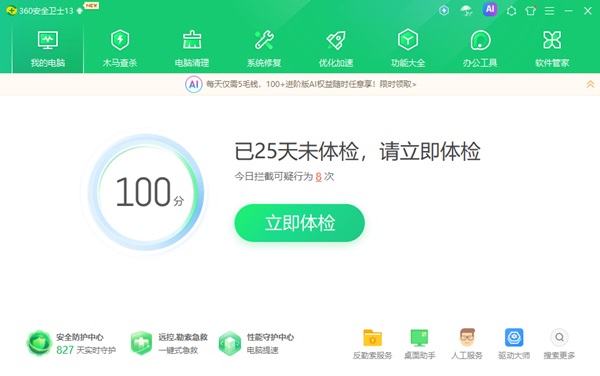Image resolution: width=600 pixels, height=376 pixels.
Task: Click the AI promotion banner link
Action: pos(311,84)
